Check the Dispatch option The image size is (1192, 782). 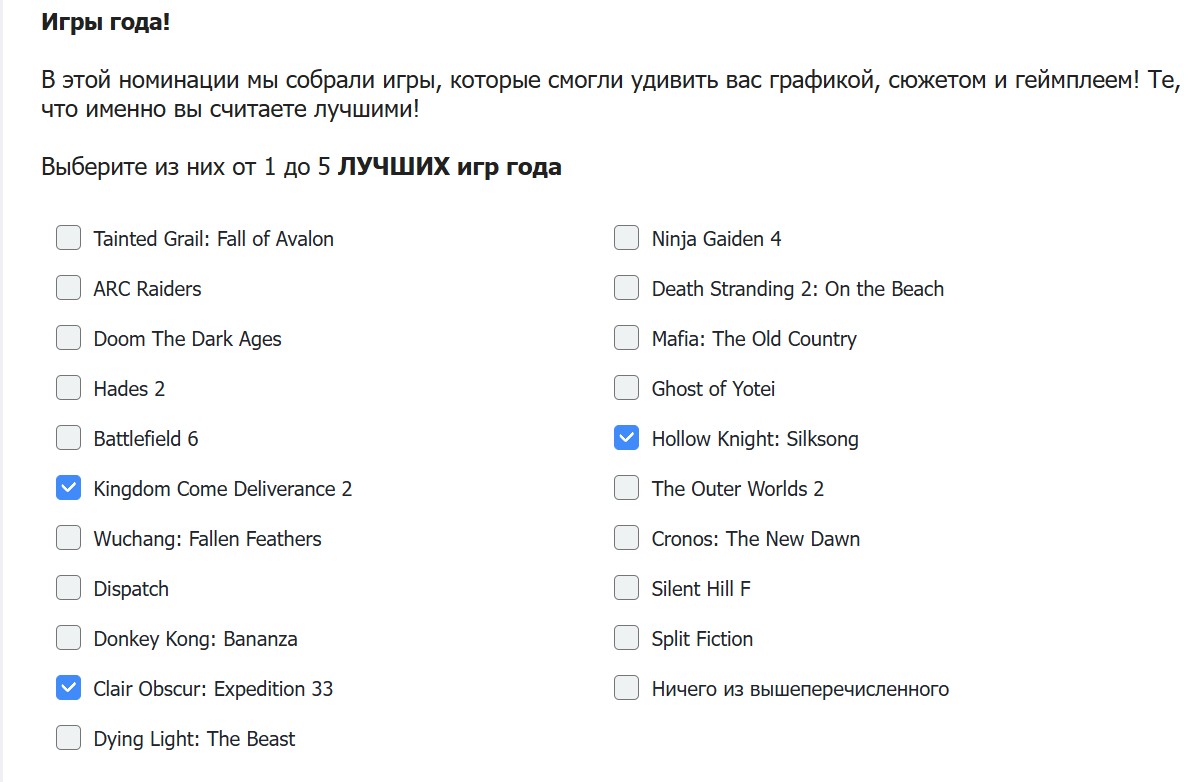(x=68, y=588)
